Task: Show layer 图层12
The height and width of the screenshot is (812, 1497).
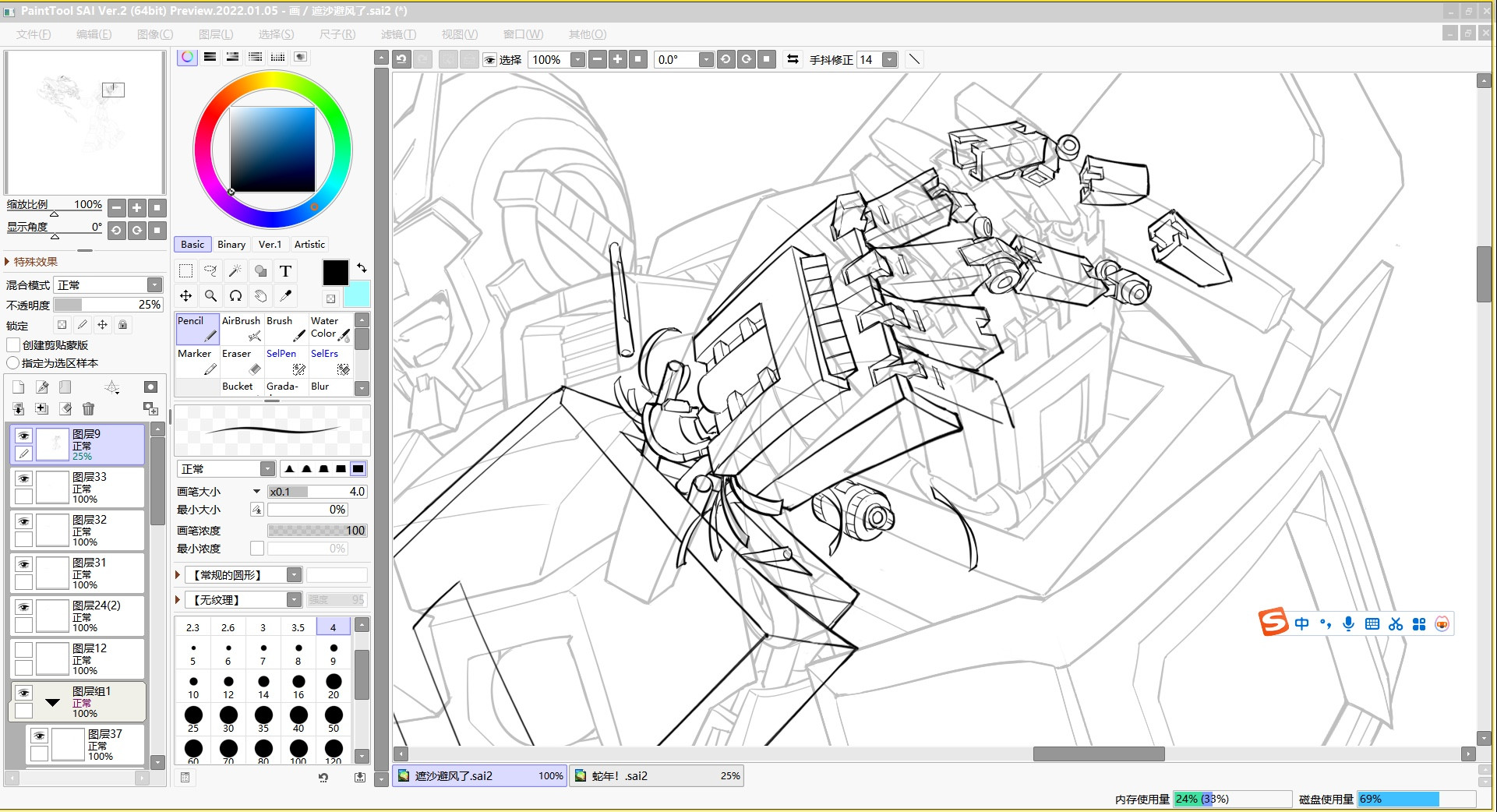Action: (24, 650)
